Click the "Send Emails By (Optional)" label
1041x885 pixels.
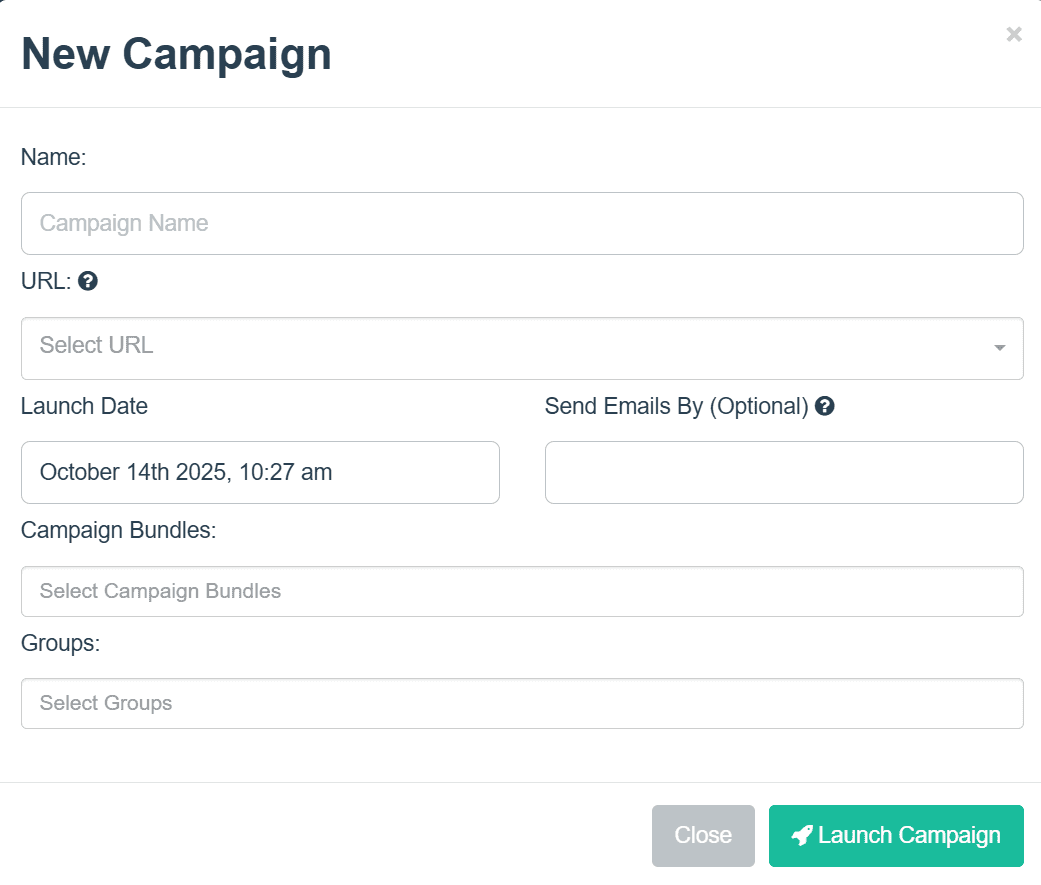coord(676,406)
